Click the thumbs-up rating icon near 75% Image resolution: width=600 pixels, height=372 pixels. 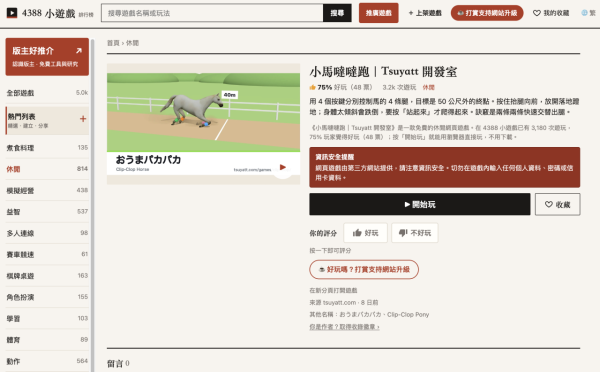click(x=313, y=87)
